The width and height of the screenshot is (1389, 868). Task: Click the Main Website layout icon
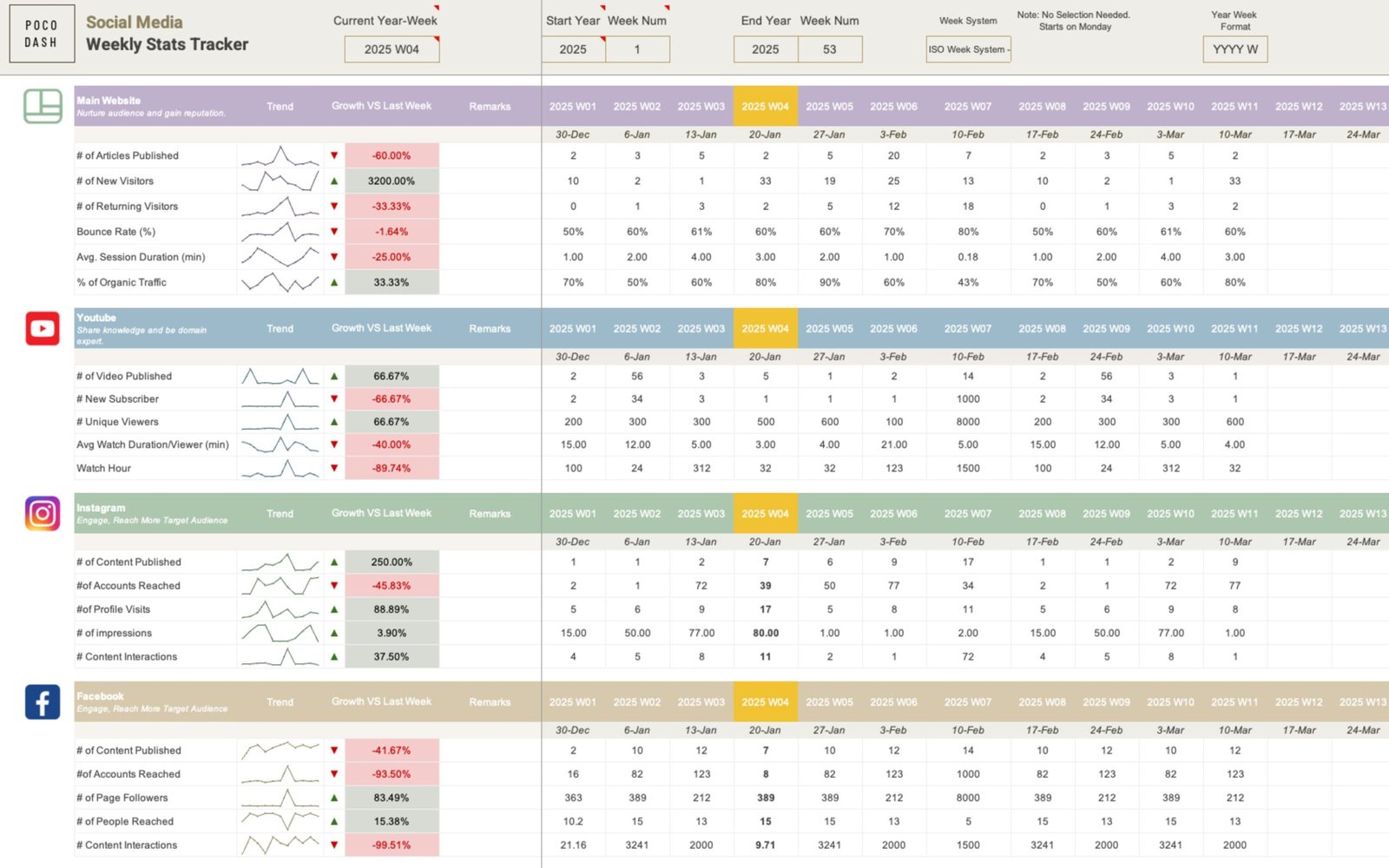[x=43, y=107]
